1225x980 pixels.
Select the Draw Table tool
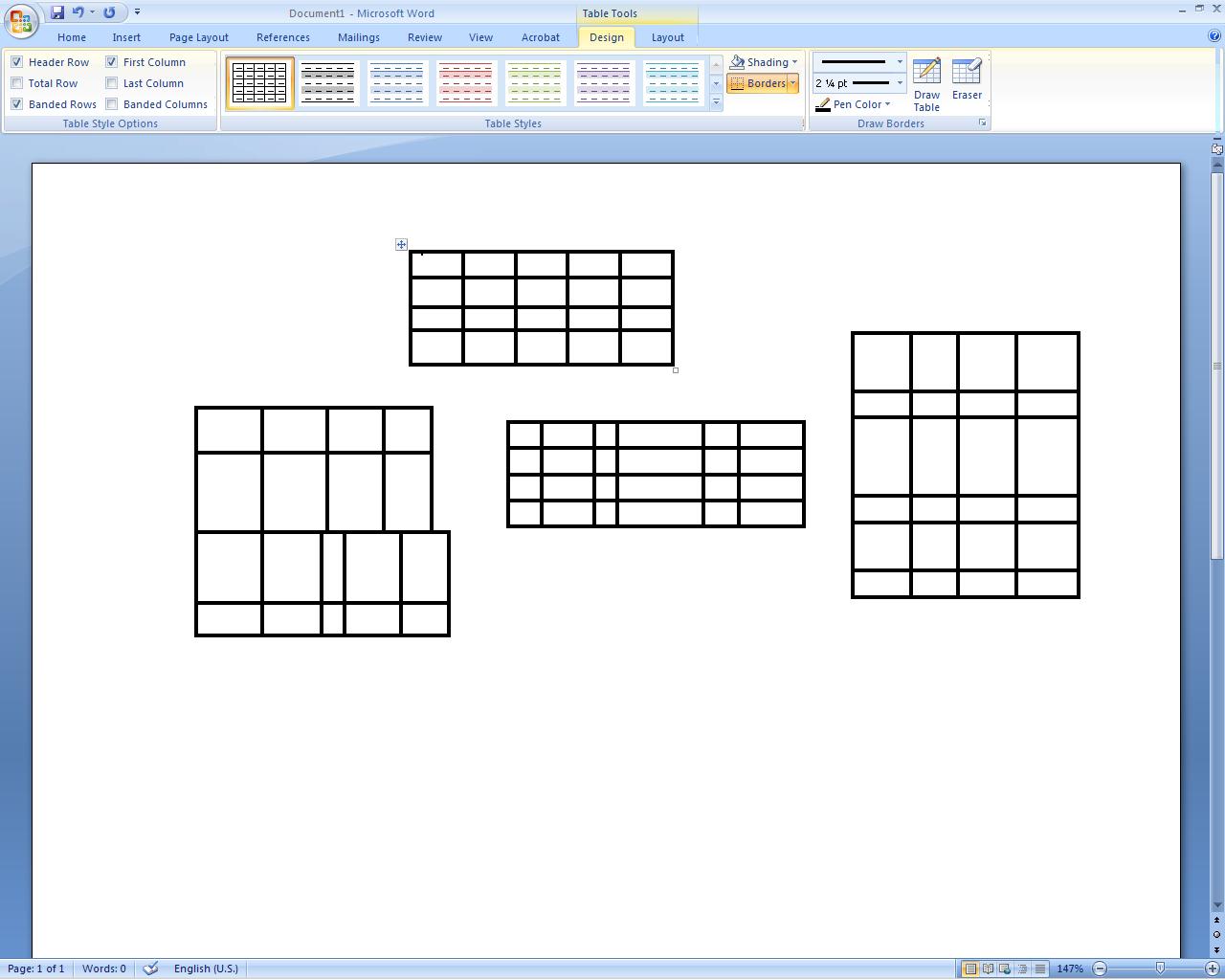tap(925, 84)
